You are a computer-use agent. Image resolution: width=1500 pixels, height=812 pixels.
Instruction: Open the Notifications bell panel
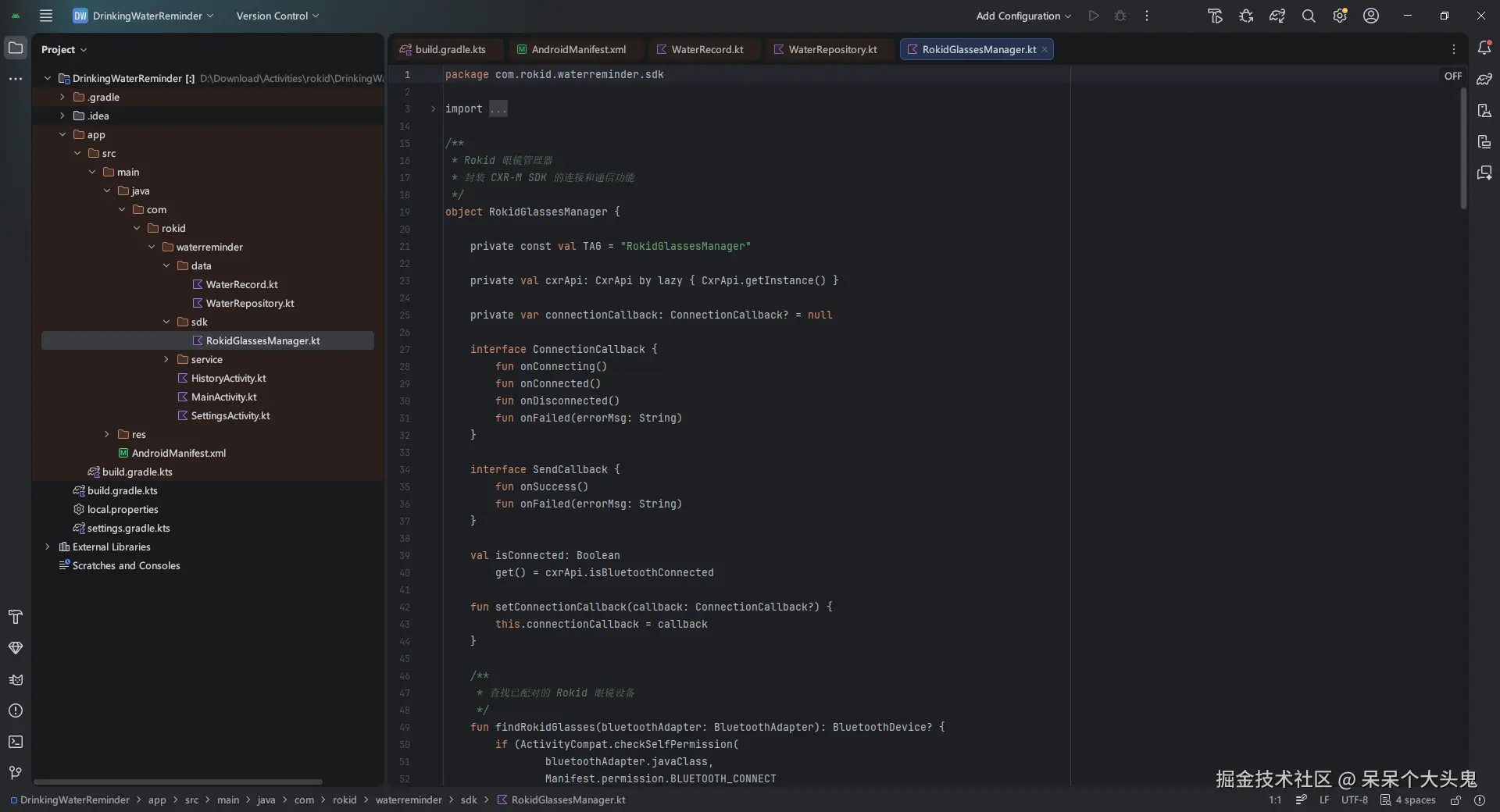click(1484, 48)
